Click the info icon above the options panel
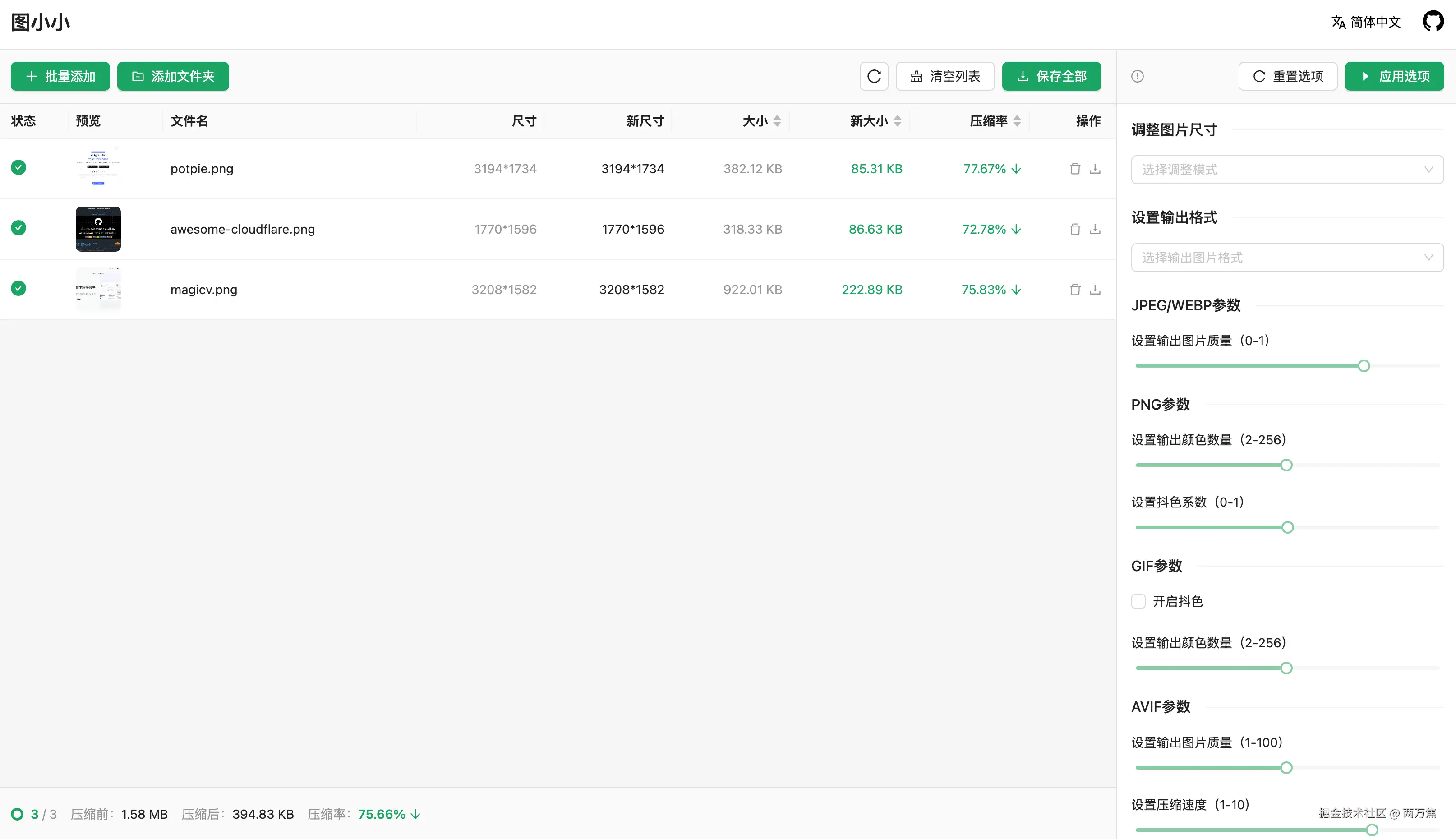This screenshot has width=1456, height=839. [x=1138, y=76]
